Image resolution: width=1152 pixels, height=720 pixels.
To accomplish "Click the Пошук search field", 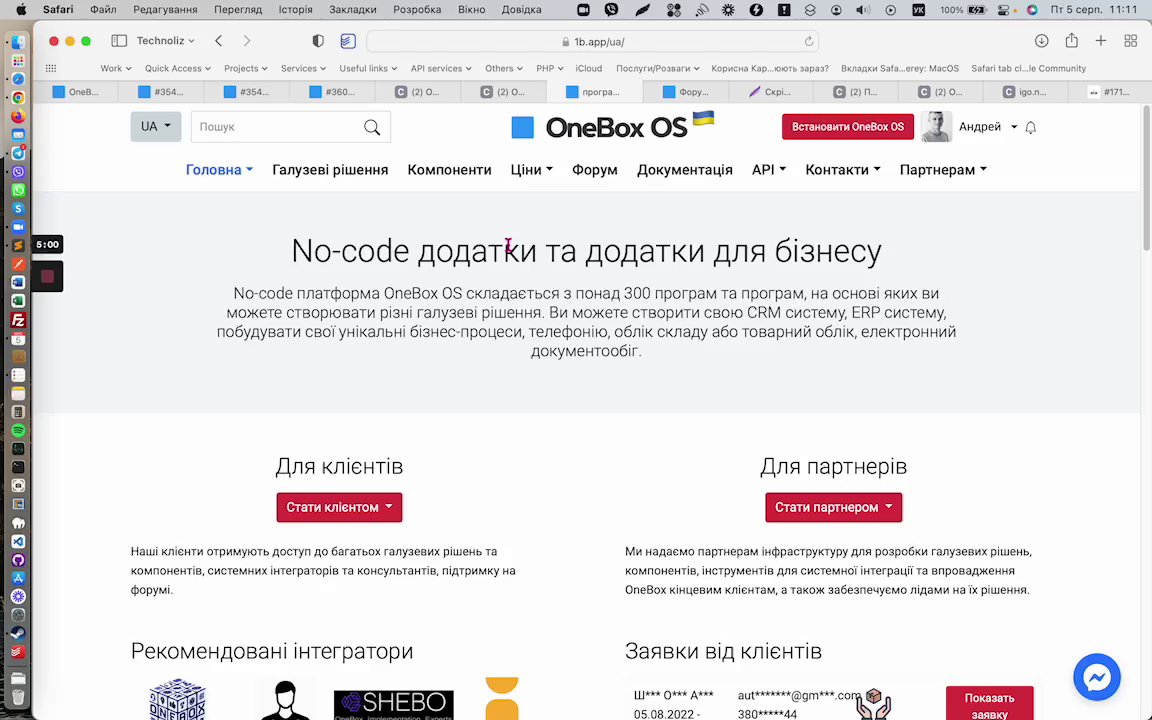I will click(x=278, y=127).
